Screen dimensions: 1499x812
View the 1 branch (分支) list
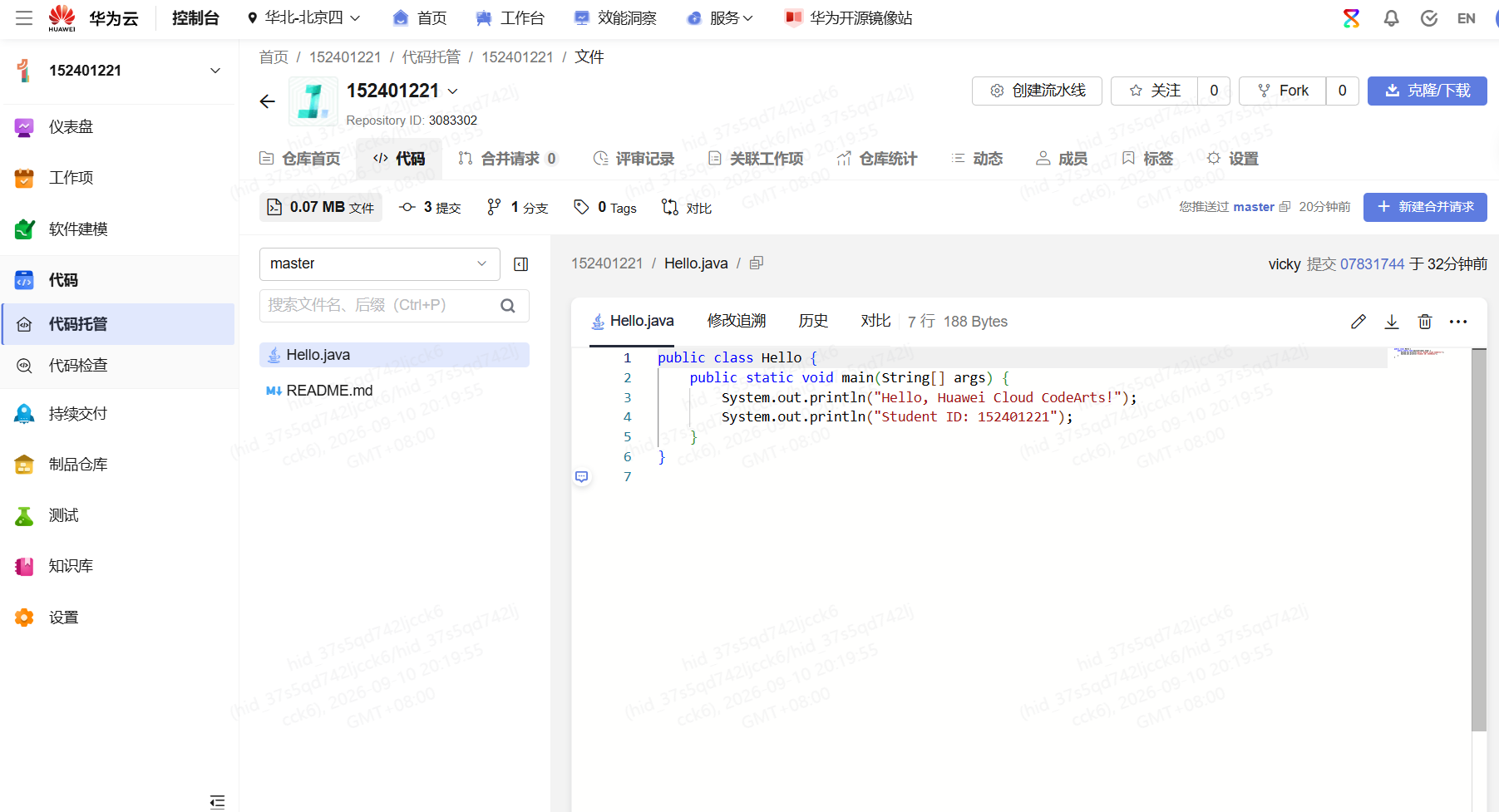[x=517, y=208]
